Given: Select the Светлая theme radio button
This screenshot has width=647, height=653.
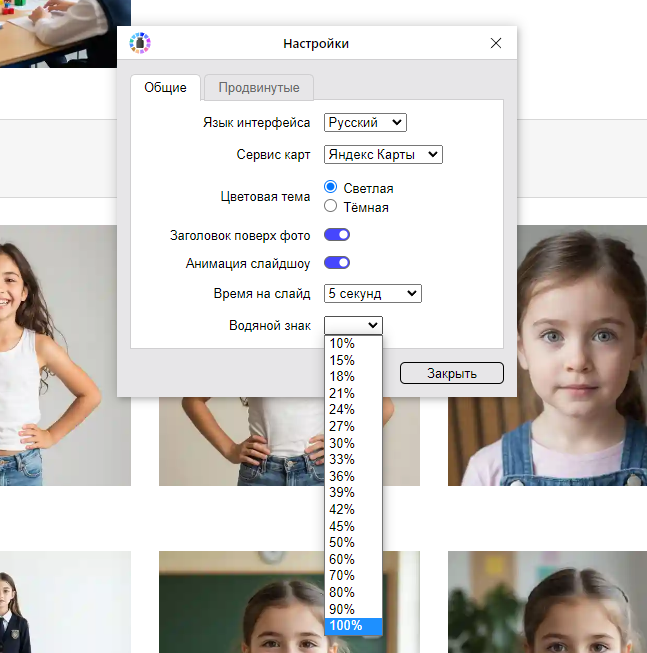Looking at the screenshot, I should [x=331, y=188].
